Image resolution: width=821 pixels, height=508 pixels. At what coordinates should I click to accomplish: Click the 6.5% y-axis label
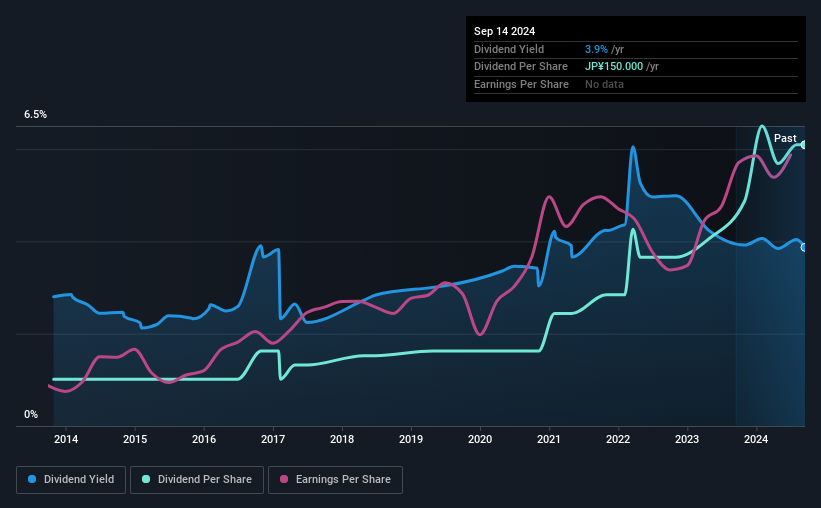(x=36, y=115)
